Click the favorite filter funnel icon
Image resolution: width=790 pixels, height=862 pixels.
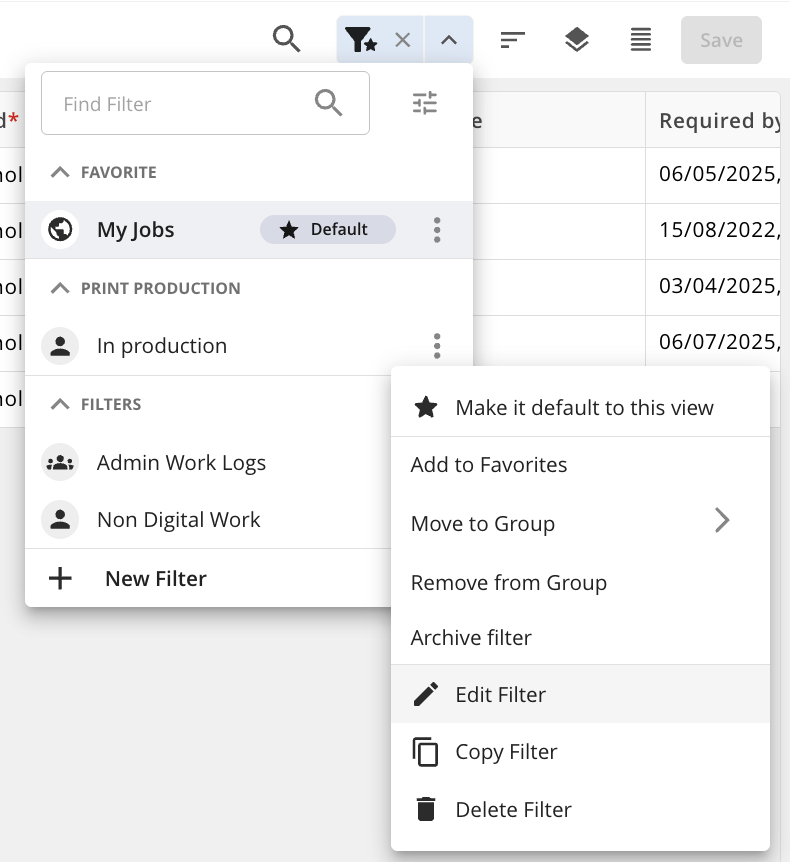point(361,40)
